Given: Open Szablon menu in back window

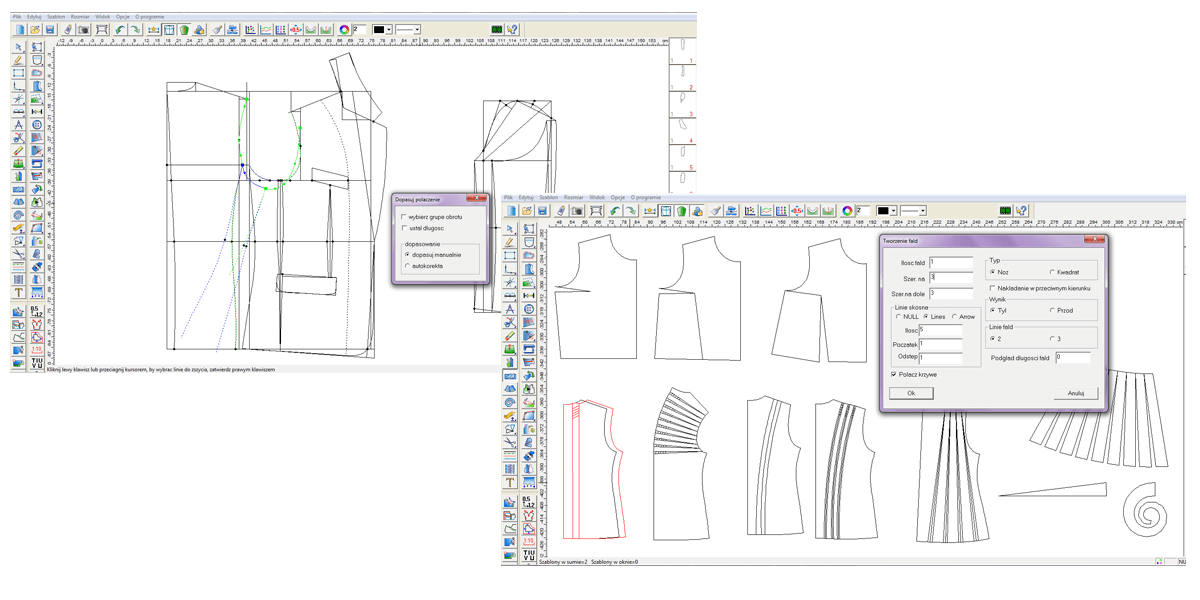Looking at the screenshot, I should [x=55, y=17].
